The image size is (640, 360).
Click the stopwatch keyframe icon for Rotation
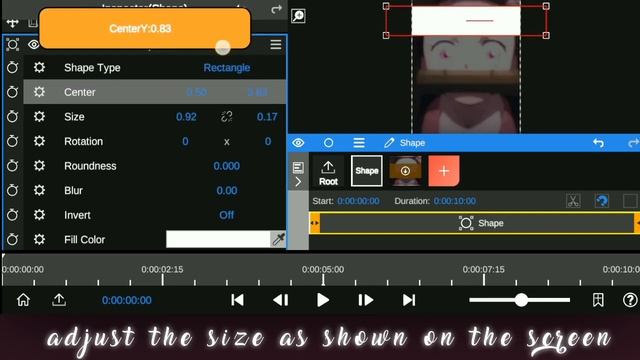point(12,141)
